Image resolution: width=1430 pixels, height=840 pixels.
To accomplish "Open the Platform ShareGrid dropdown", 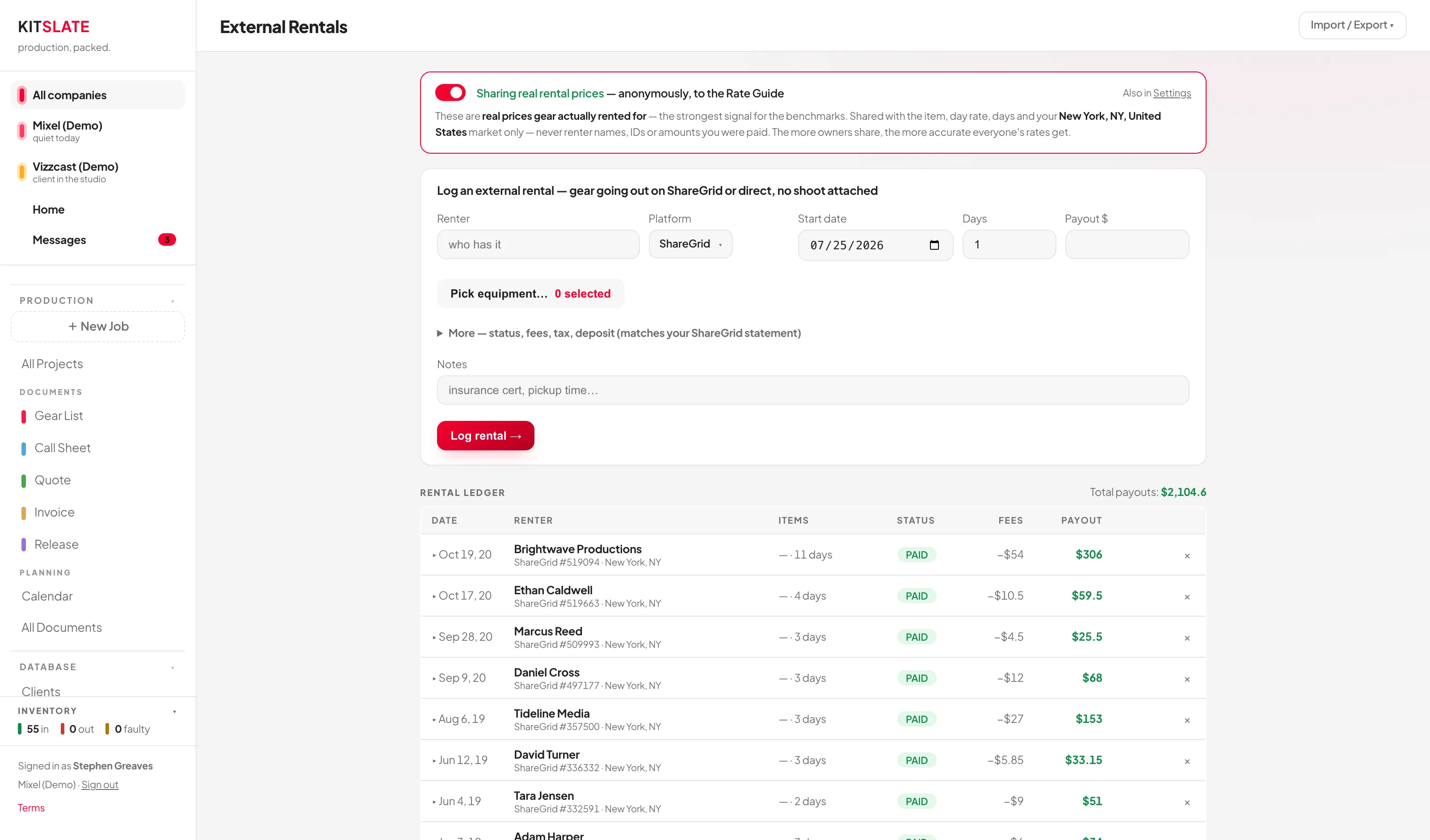I will tap(690, 244).
